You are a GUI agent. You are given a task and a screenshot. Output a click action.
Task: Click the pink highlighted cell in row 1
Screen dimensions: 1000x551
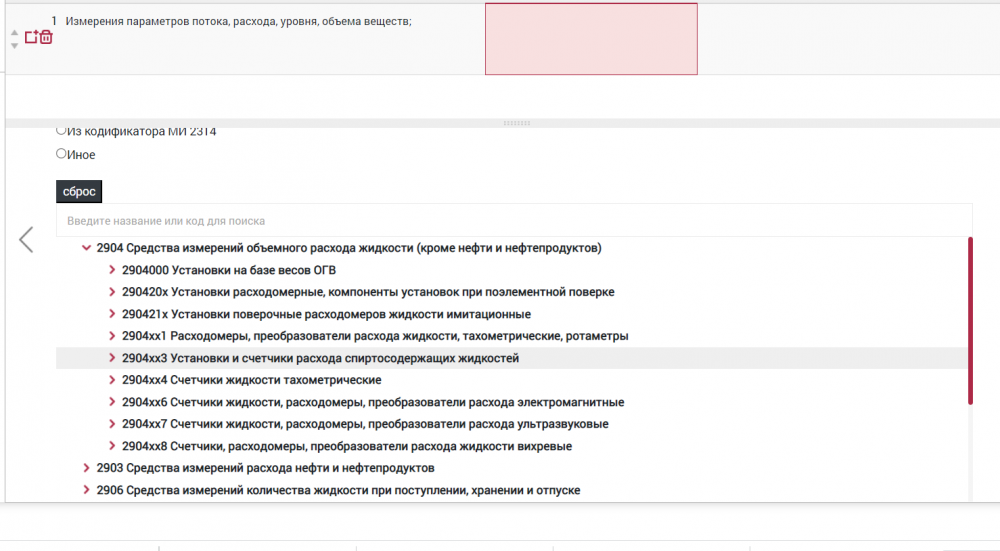[x=591, y=39]
